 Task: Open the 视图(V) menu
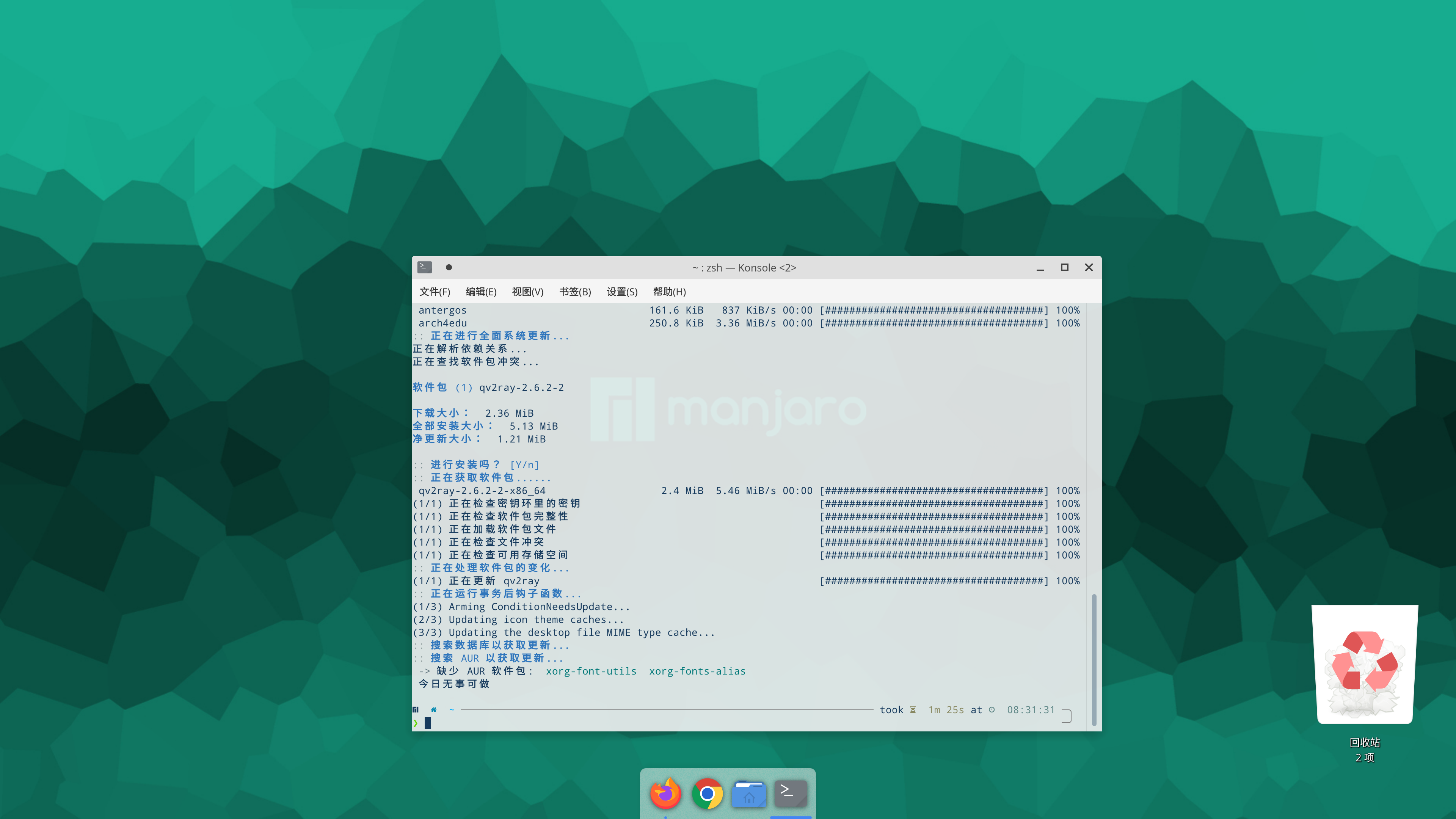tap(527, 292)
